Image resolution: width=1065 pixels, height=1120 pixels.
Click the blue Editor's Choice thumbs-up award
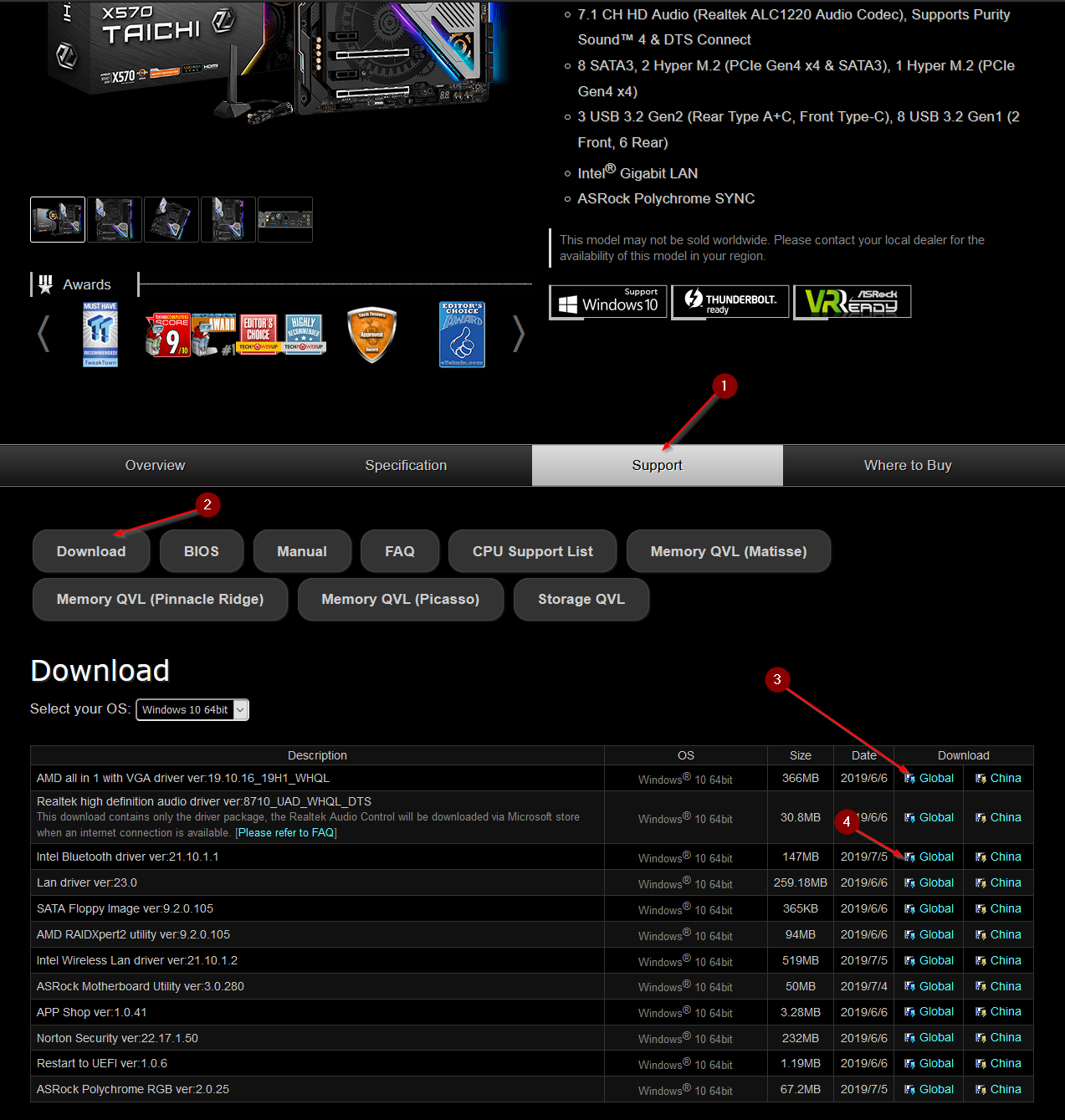[x=463, y=335]
